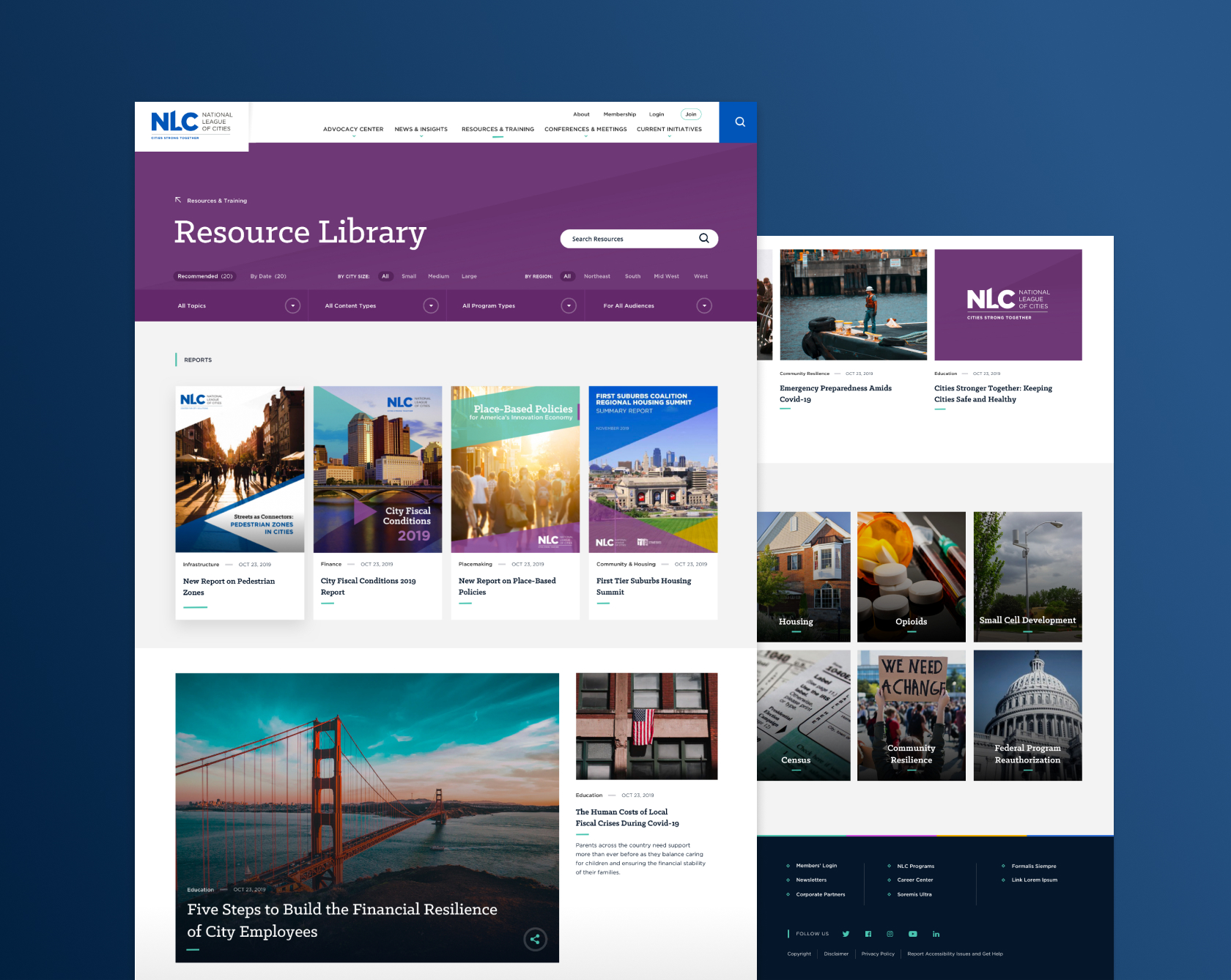Open the Conferences & Meetings menu
Image resolution: width=1231 pixels, height=980 pixels.
(x=585, y=129)
